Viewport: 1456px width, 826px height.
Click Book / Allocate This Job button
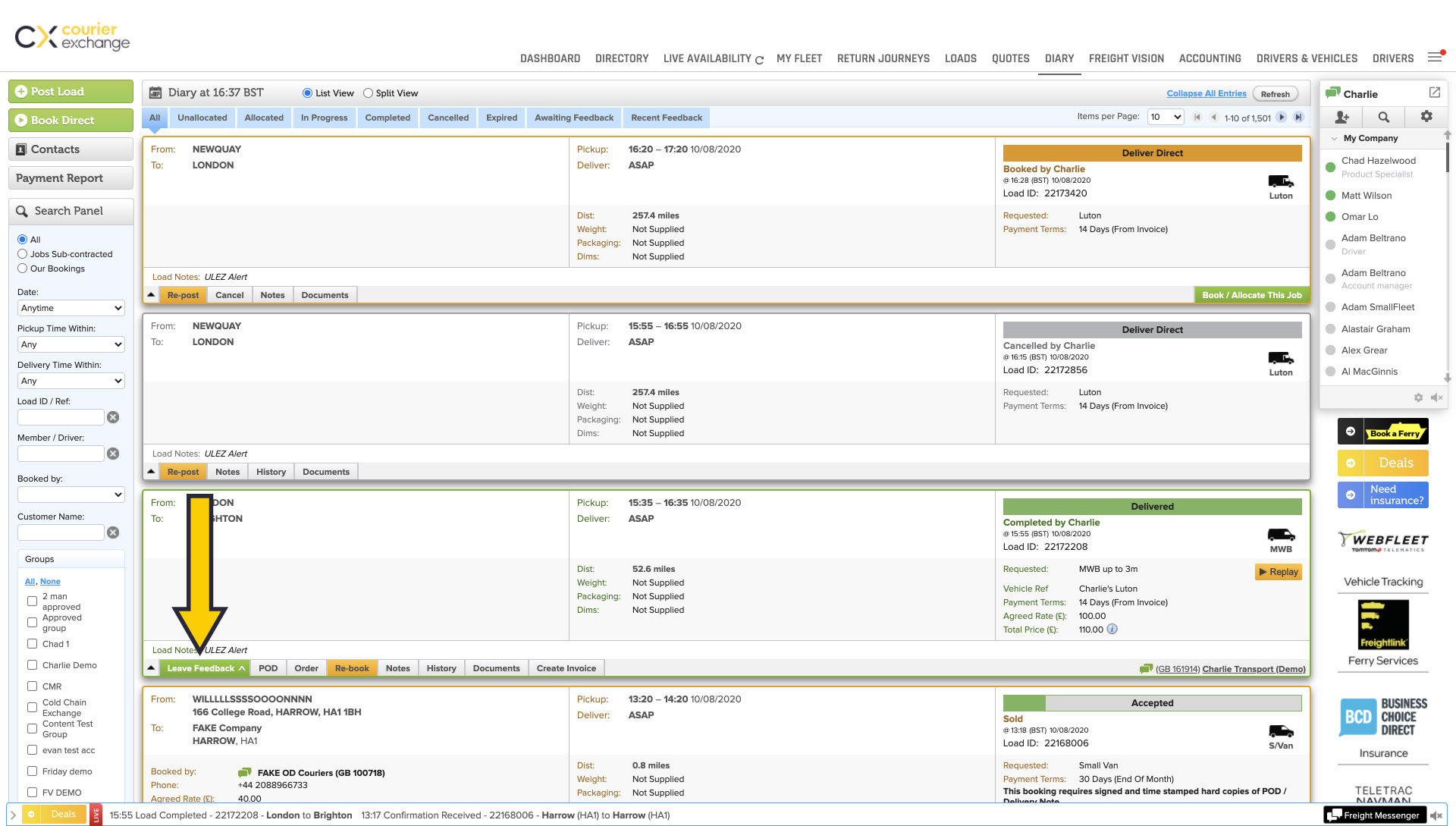pos(1251,295)
